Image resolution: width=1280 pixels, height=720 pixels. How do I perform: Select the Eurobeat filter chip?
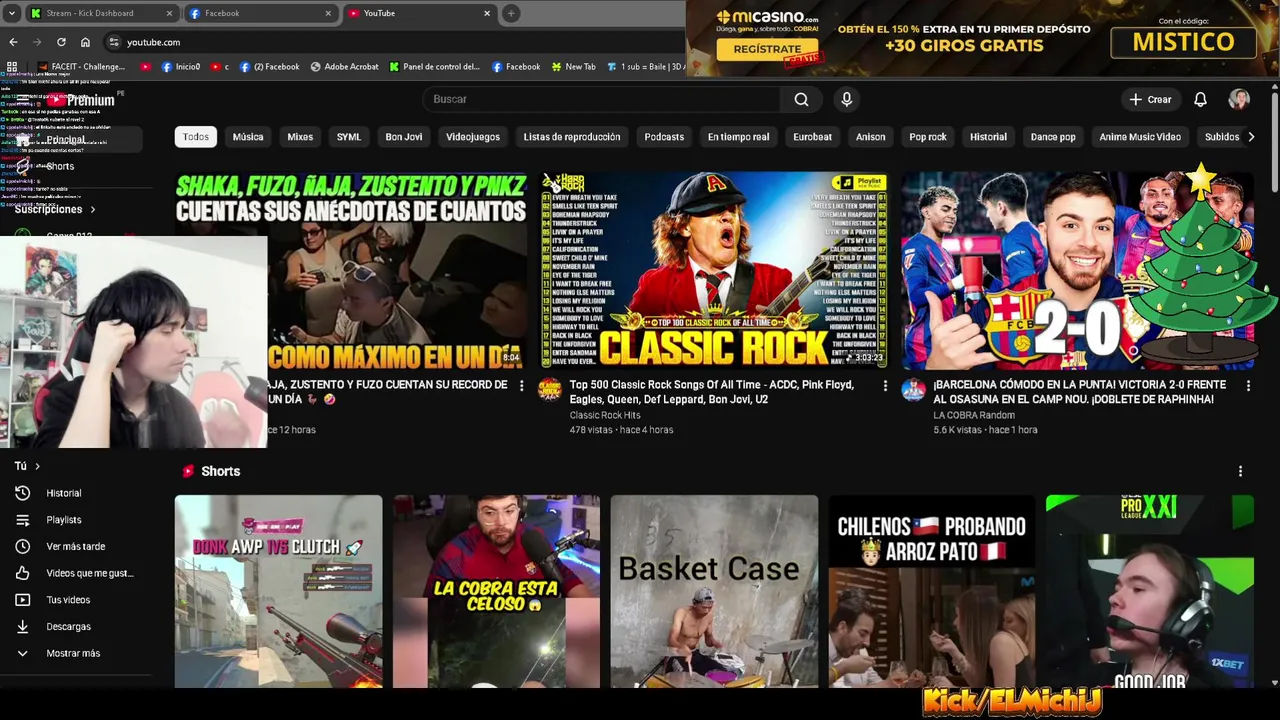coord(812,137)
